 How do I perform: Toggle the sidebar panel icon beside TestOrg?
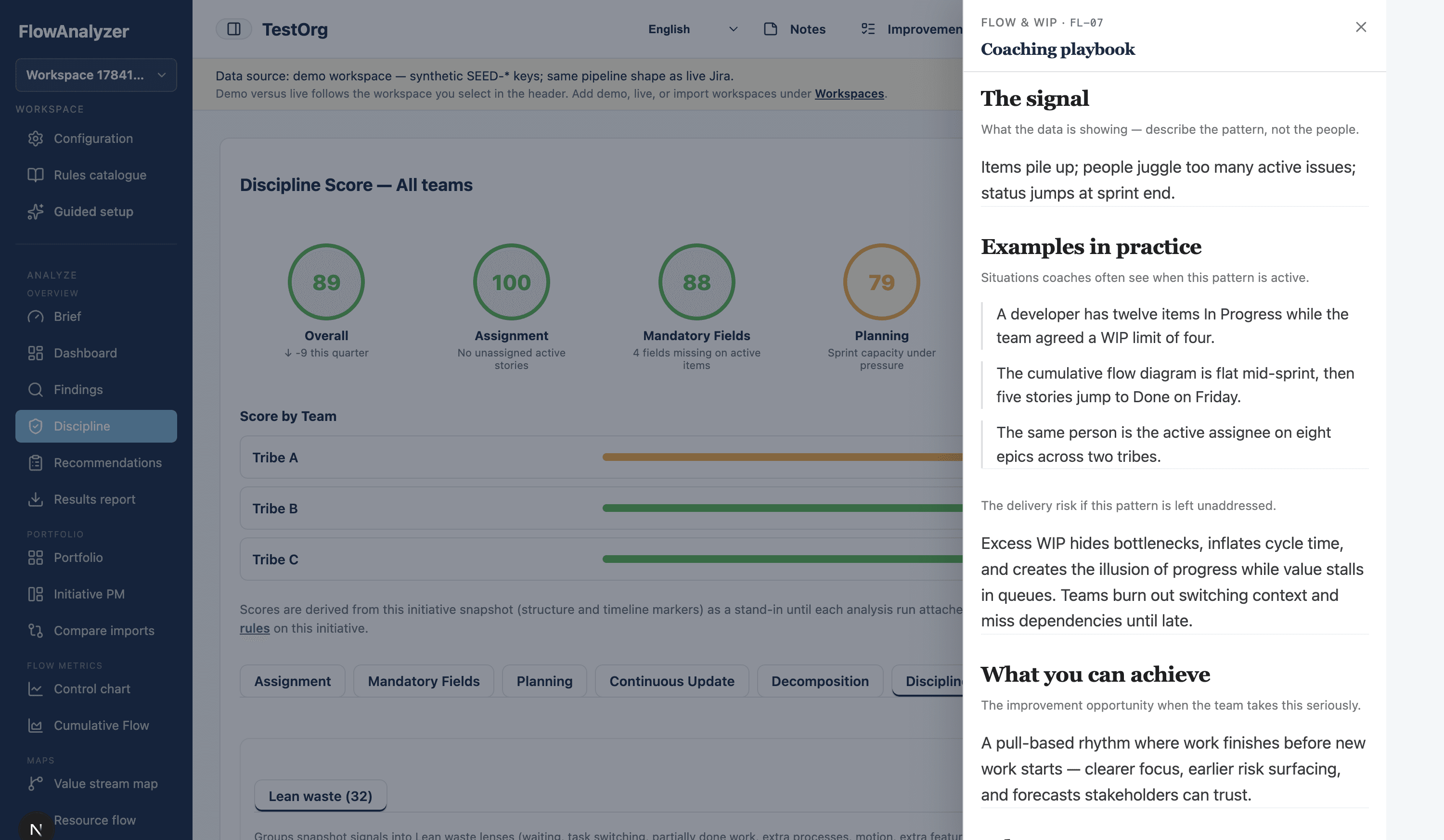[233, 29]
